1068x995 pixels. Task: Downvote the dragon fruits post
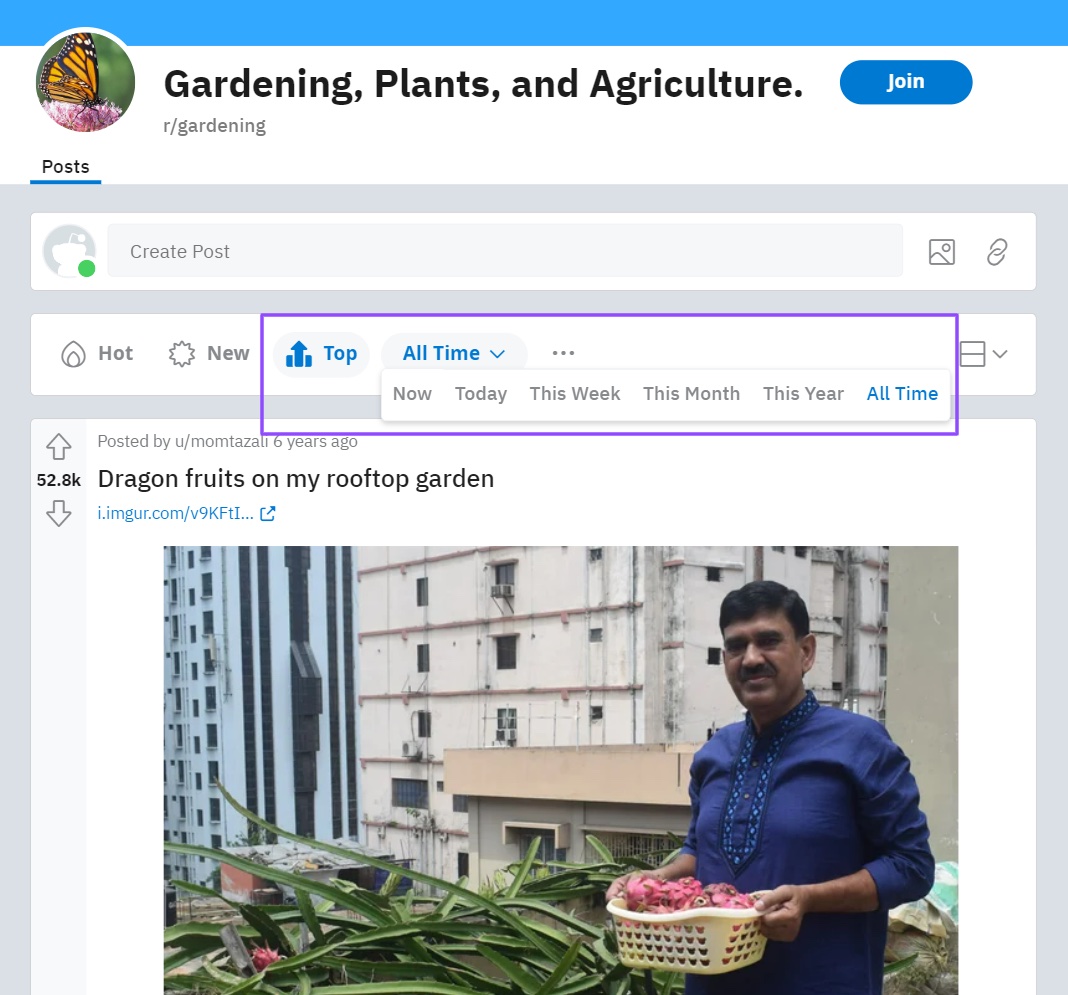pos(58,513)
